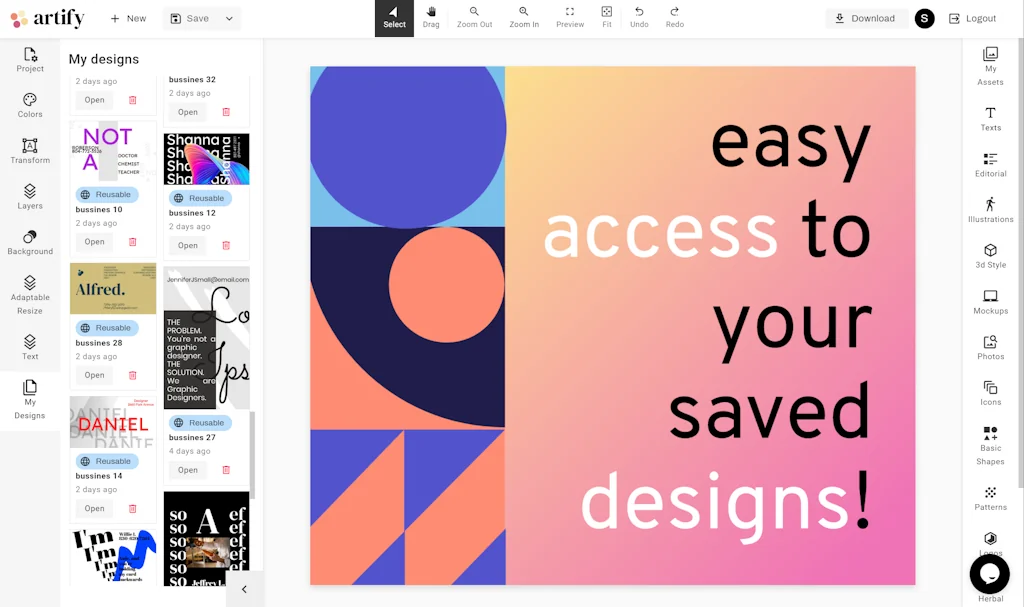
Task: Expand the Save dropdown arrow
Action: tap(229, 19)
